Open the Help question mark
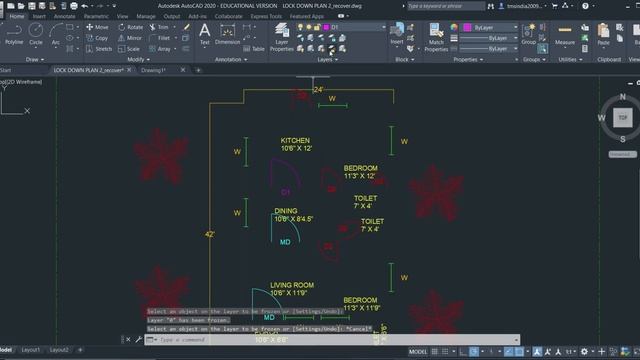Image resolution: width=640 pixels, height=360 pixels. point(585,6)
